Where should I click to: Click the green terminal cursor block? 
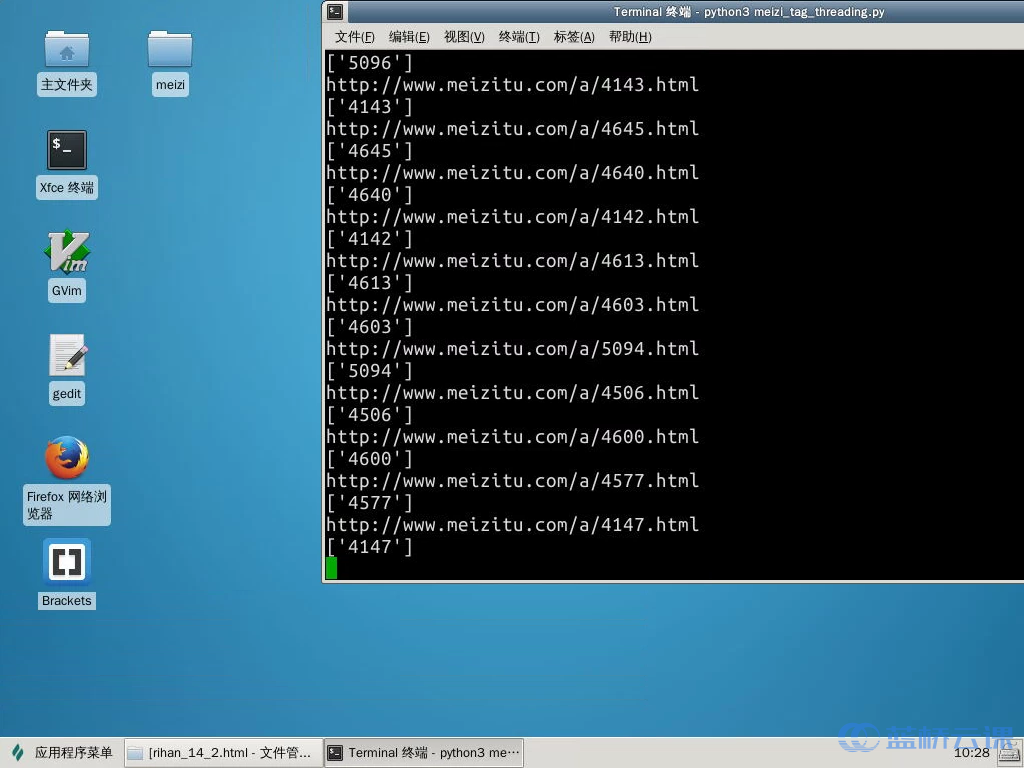(331, 568)
